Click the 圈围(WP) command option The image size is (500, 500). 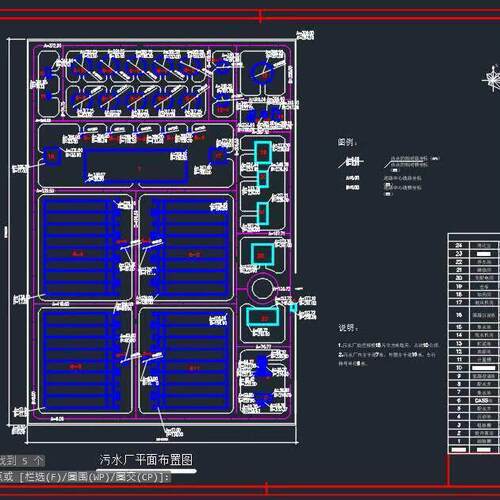89,477
